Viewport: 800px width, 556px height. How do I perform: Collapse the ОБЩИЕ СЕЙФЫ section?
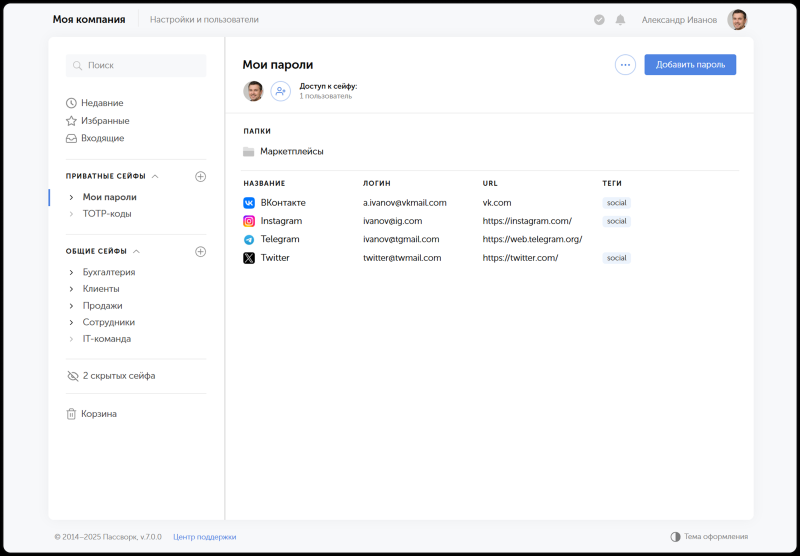pos(136,251)
